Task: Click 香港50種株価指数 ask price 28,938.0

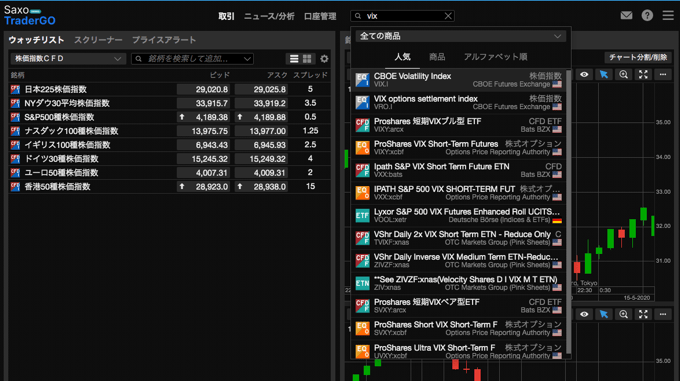Action: point(261,186)
